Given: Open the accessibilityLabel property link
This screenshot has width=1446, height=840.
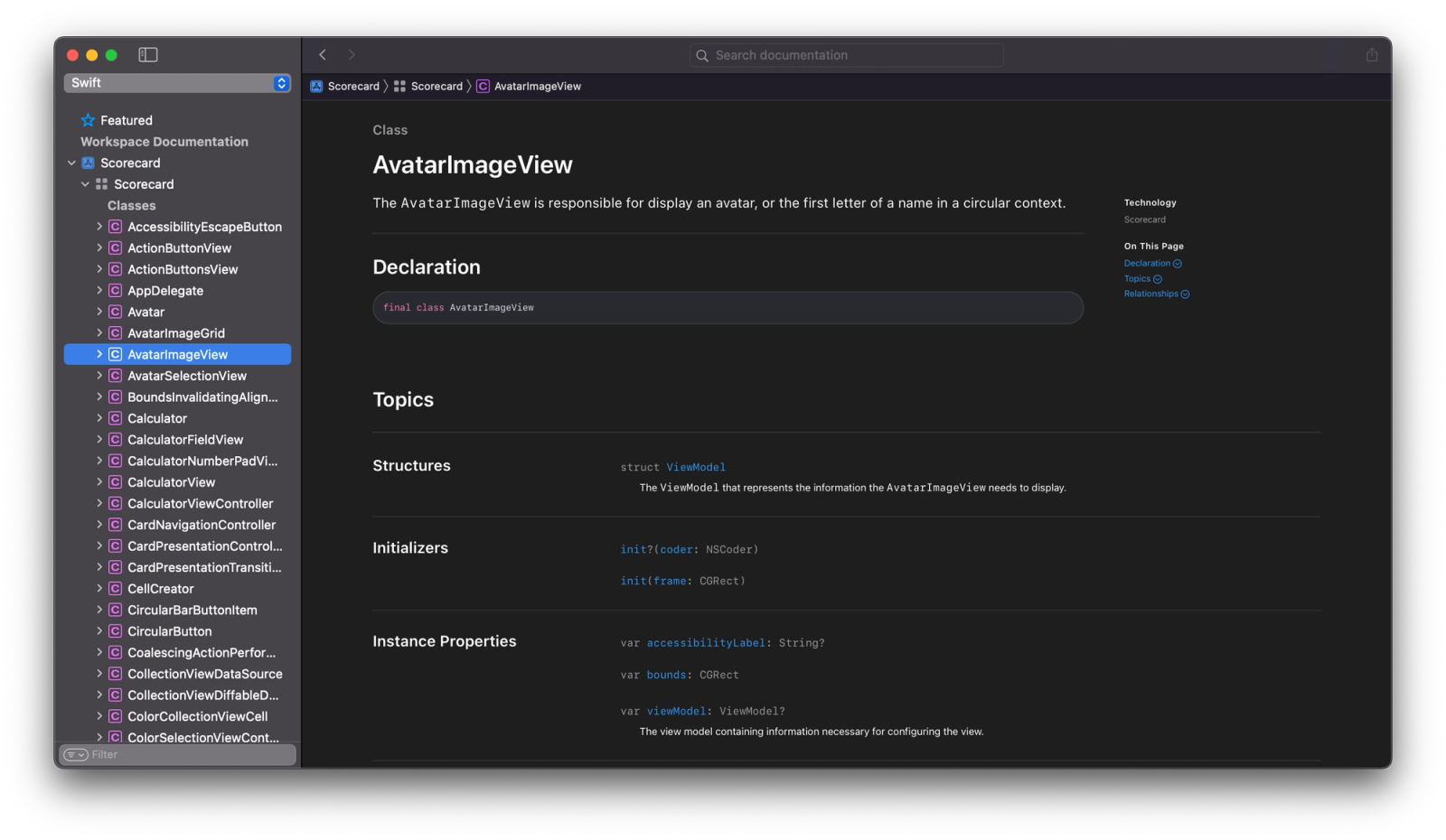Looking at the screenshot, I should click(x=705, y=643).
